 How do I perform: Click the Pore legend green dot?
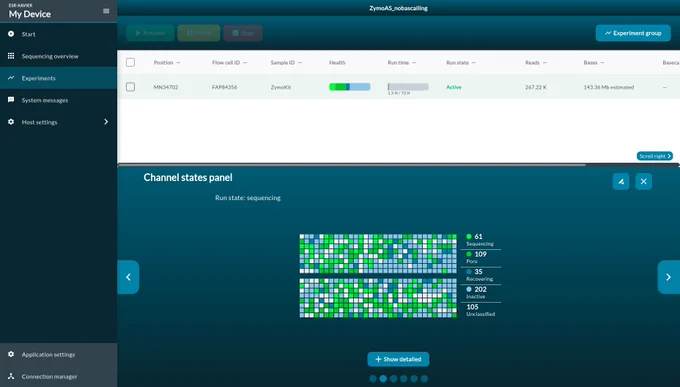(469, 254)
